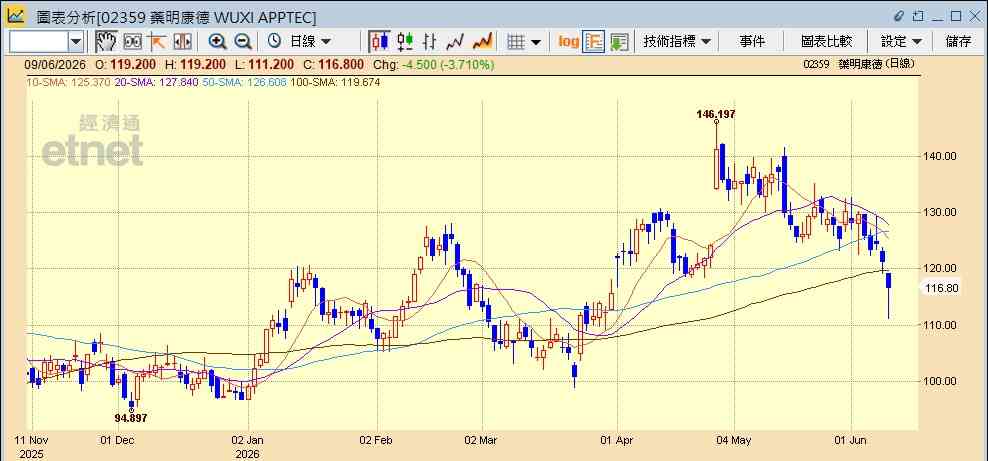Click the binoculars view icon
Image resolution: width=988 pixels, height=461 pixels.
coord(132,42)
